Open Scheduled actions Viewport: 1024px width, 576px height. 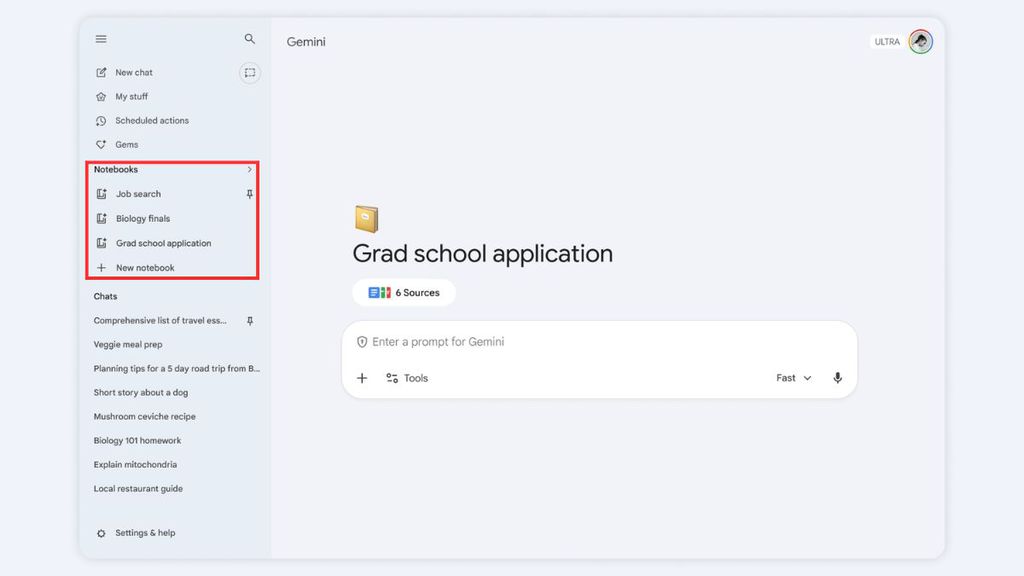[x=151, y=121]
